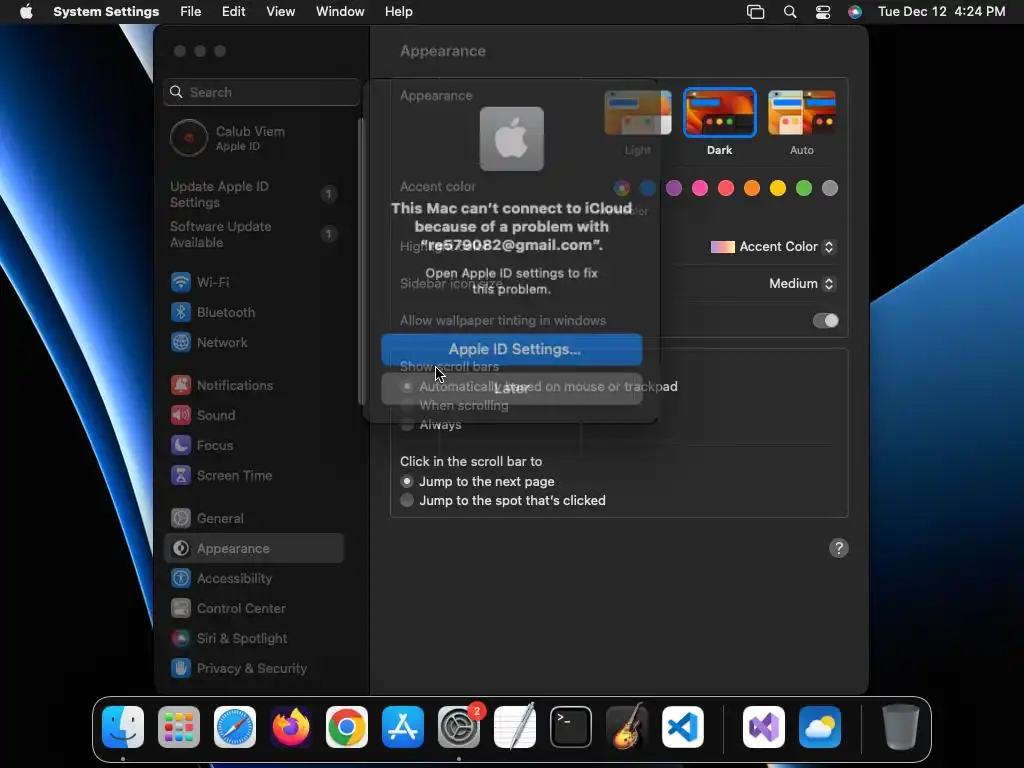Open Bluetooth settings in the sidebar
1024x768 pixels.
pos(253,312)
